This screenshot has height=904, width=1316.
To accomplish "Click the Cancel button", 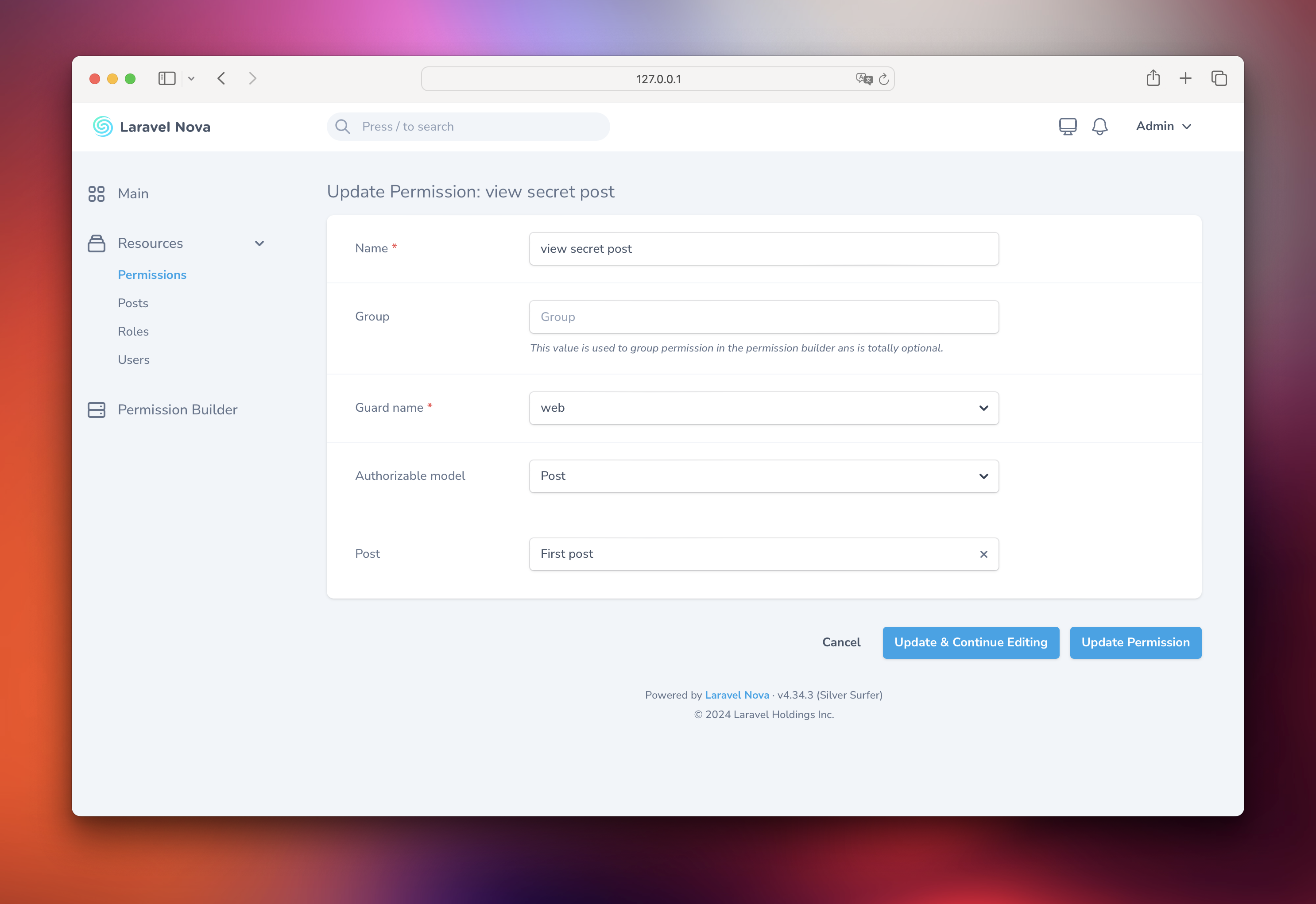I will tap(841, 642).
